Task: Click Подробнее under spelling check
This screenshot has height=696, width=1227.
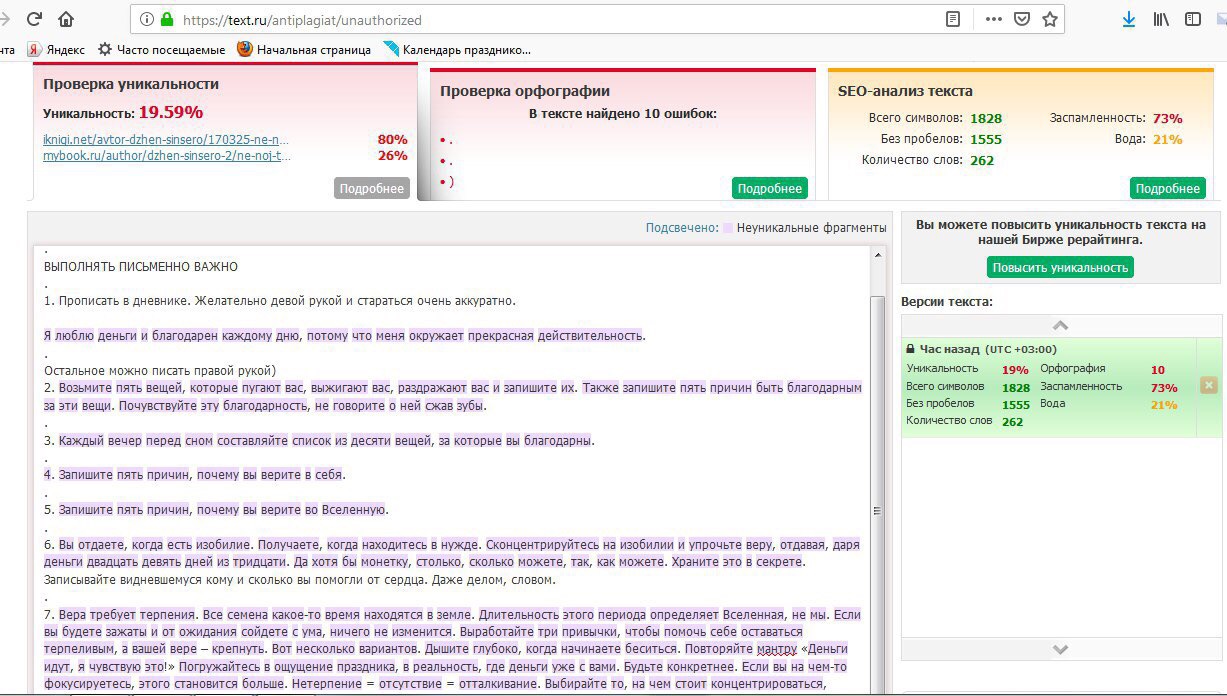Action: tap(769, 188)
